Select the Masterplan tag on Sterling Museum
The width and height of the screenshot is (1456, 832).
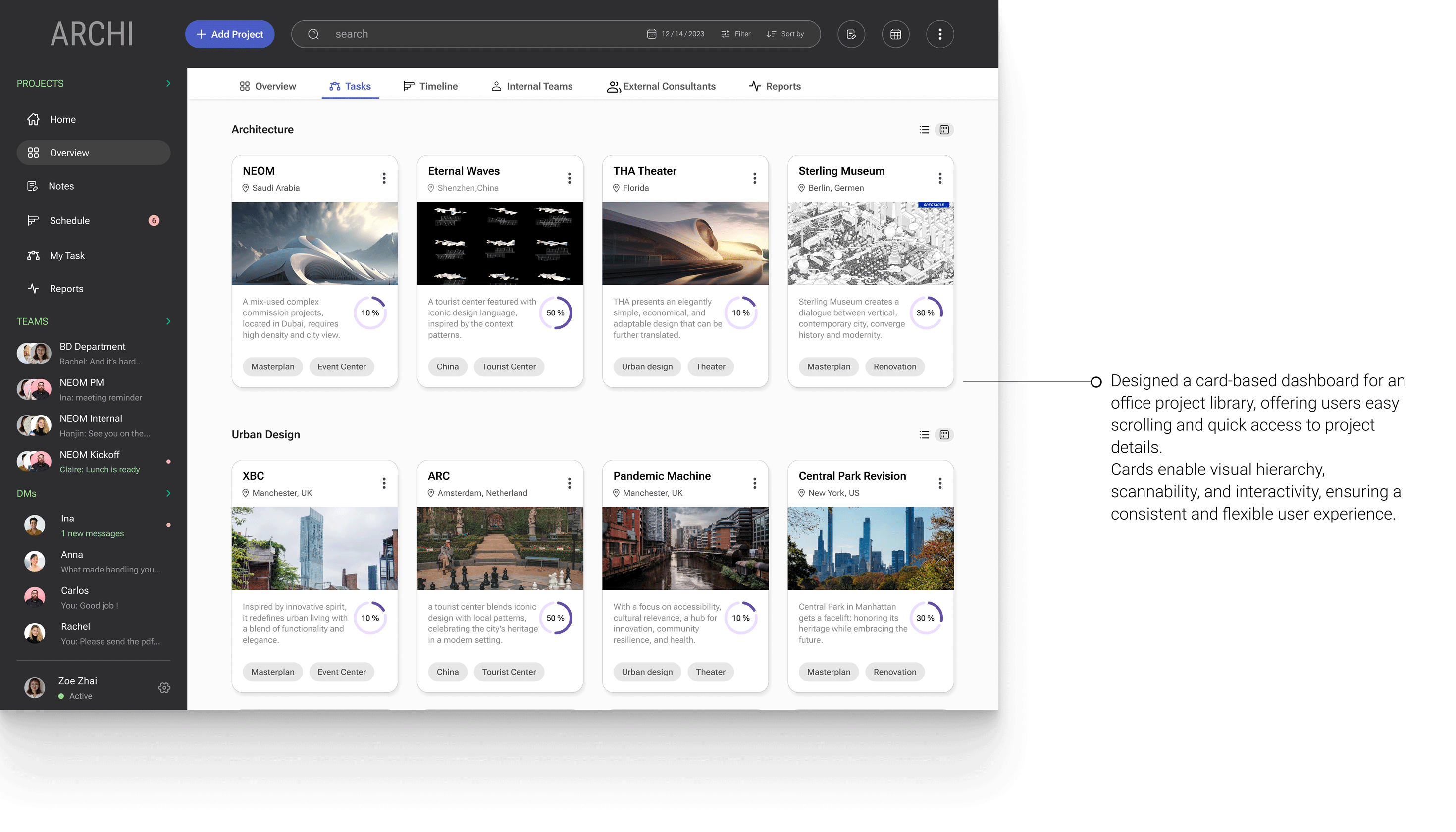point(829,366)
